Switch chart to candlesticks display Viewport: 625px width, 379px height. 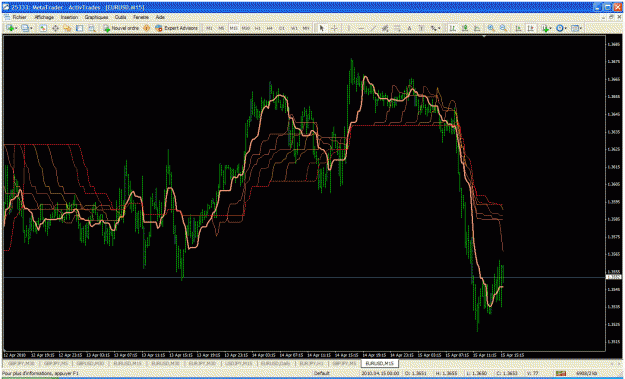(x=465, y=28)
